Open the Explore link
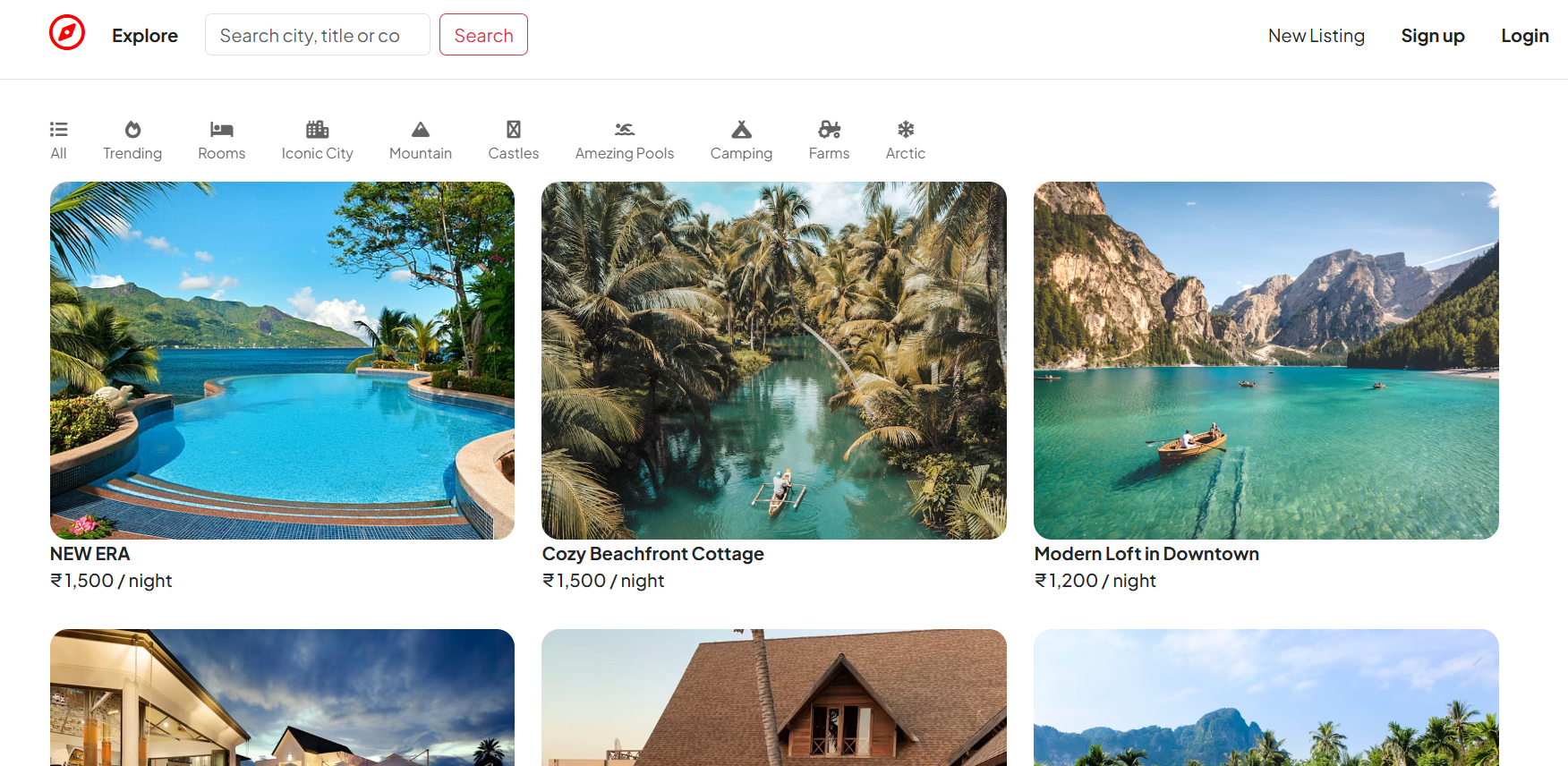1568x766 pixels. point(145,36)
